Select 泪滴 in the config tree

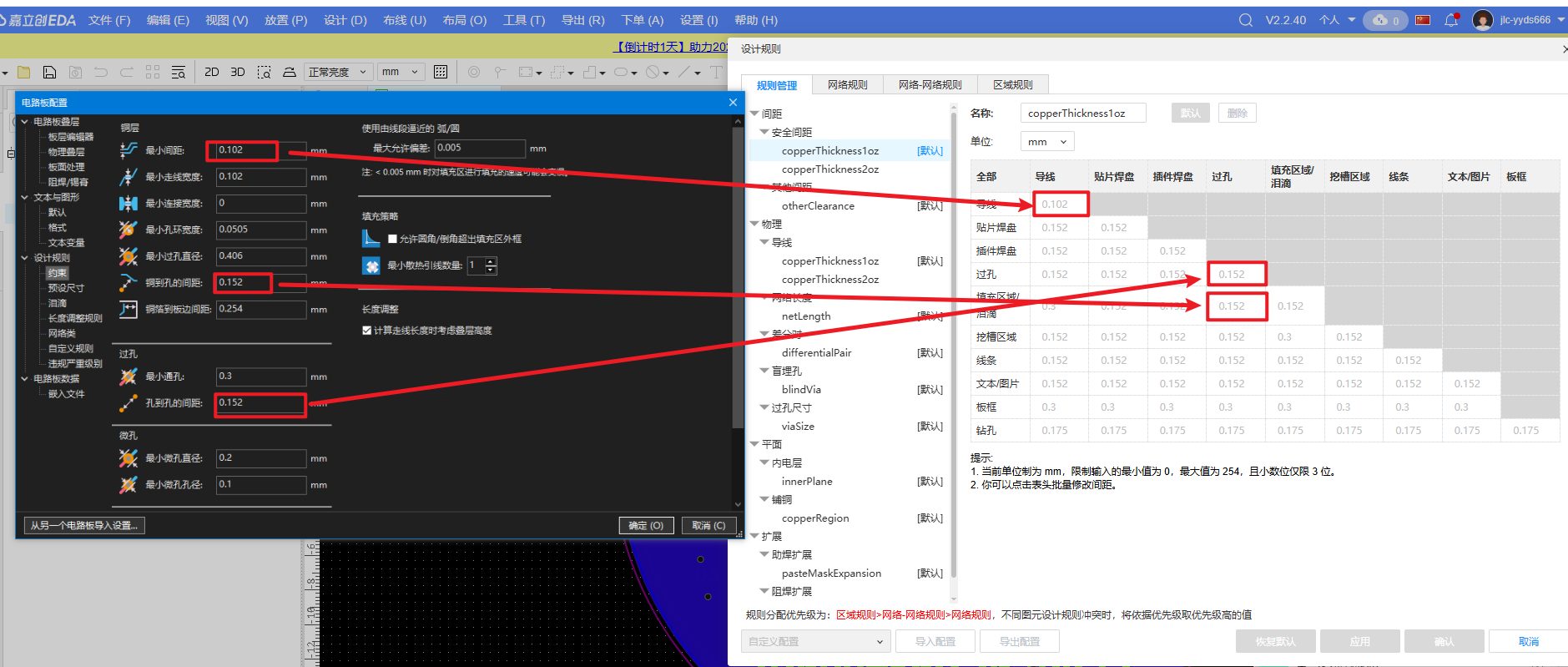click(58, 303)
